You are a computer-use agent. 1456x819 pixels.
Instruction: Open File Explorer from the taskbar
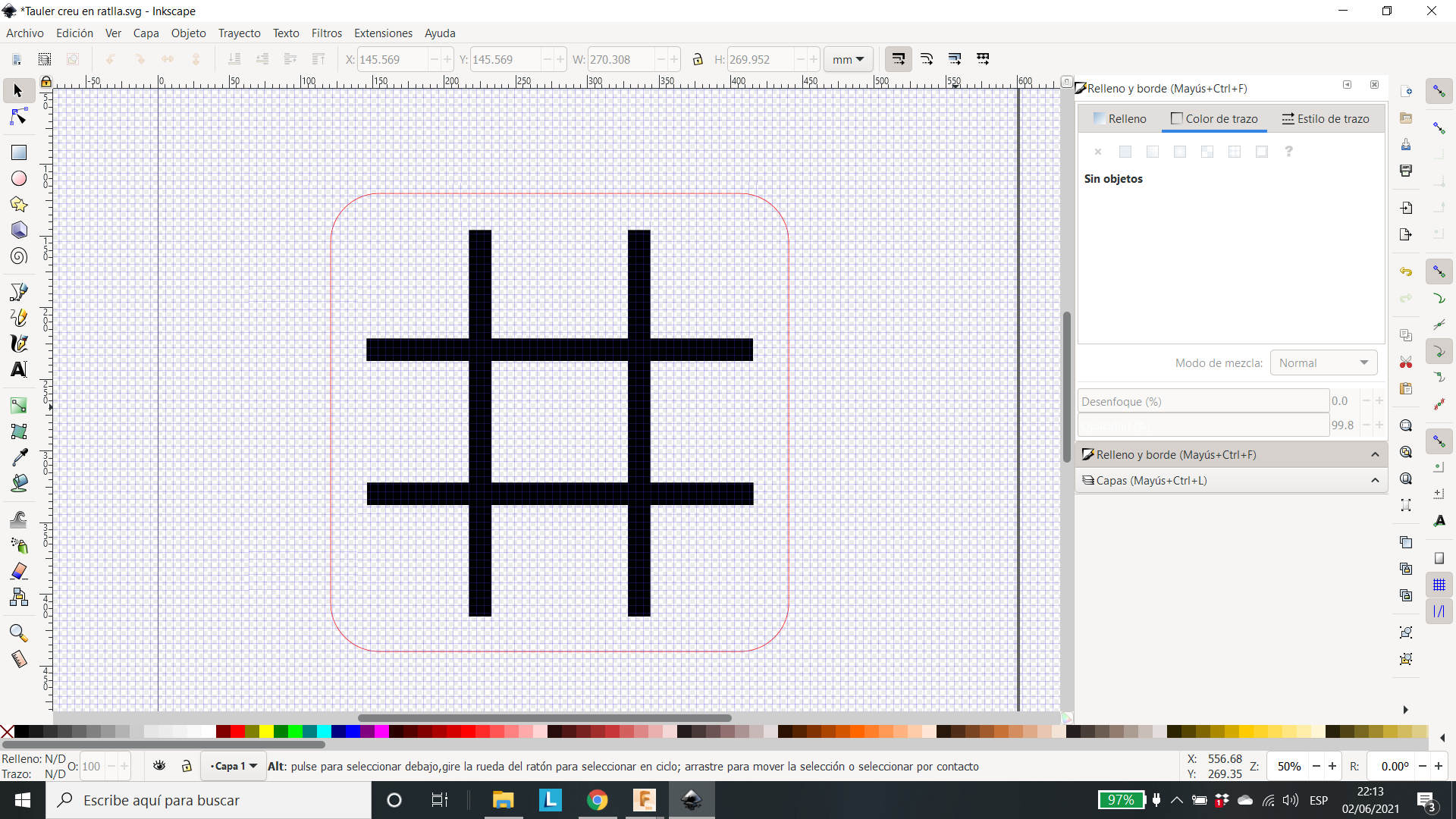(503, 800)
